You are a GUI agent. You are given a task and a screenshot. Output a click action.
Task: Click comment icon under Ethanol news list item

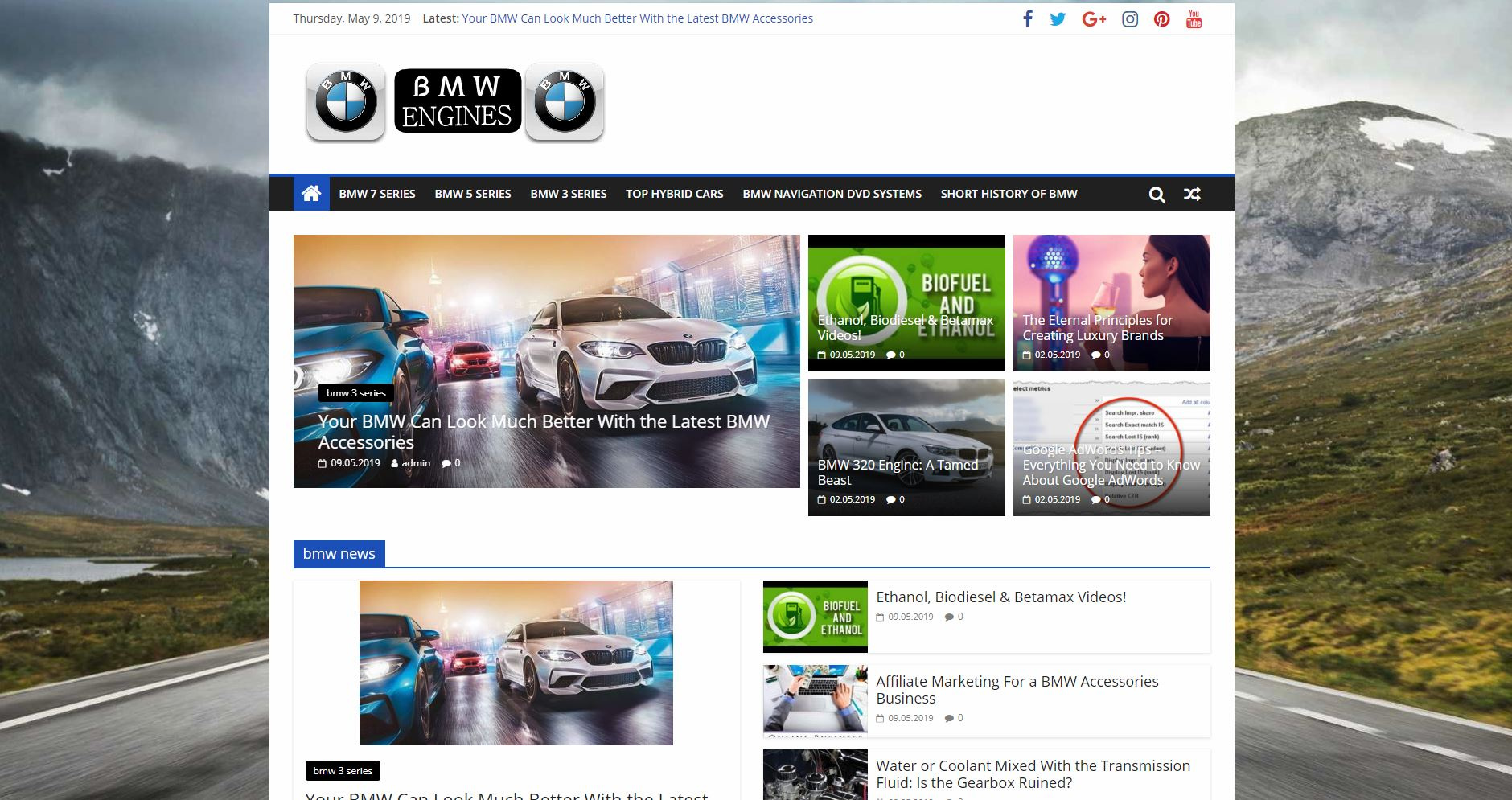pyautogui.click(x=949, y=617)
